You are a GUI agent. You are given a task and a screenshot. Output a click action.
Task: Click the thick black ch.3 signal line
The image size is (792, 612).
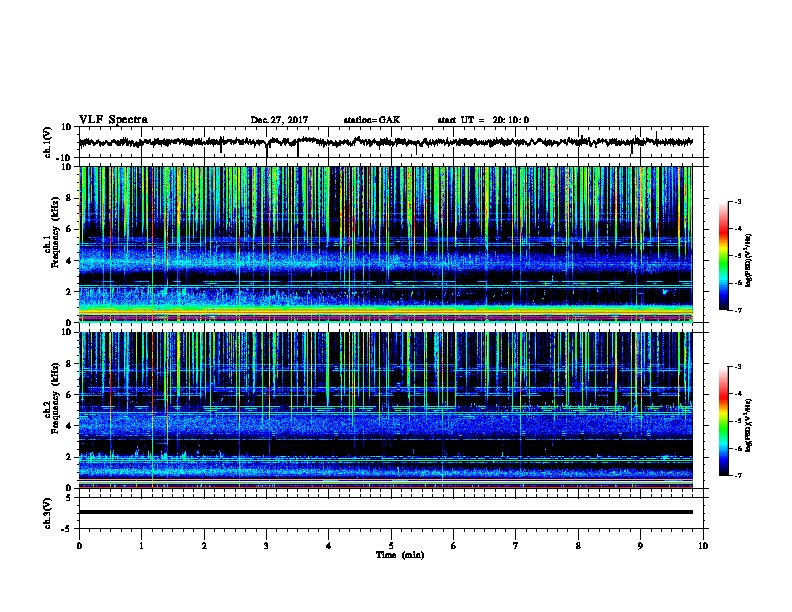click(x=386, y=512)
